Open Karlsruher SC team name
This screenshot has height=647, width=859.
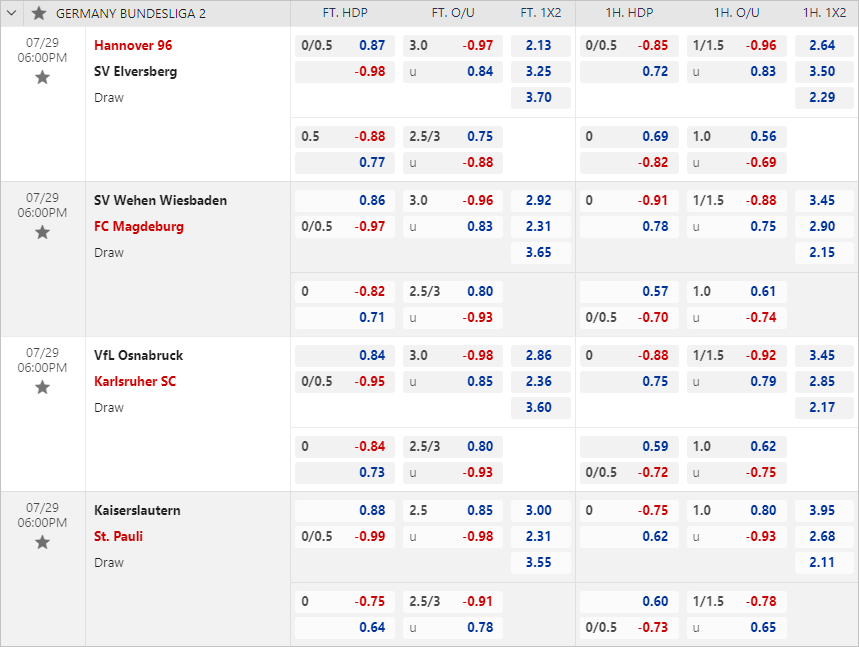pos(135,382)
